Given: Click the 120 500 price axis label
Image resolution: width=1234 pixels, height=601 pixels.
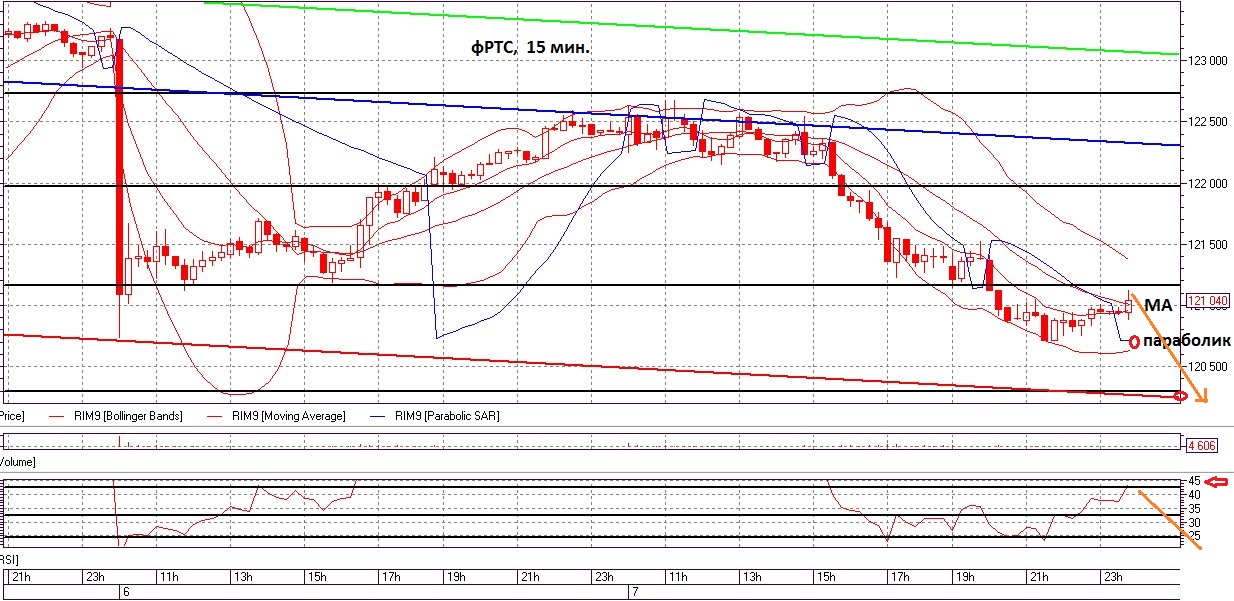Looking at the screenshot, I should click(x=1208, y=367).
